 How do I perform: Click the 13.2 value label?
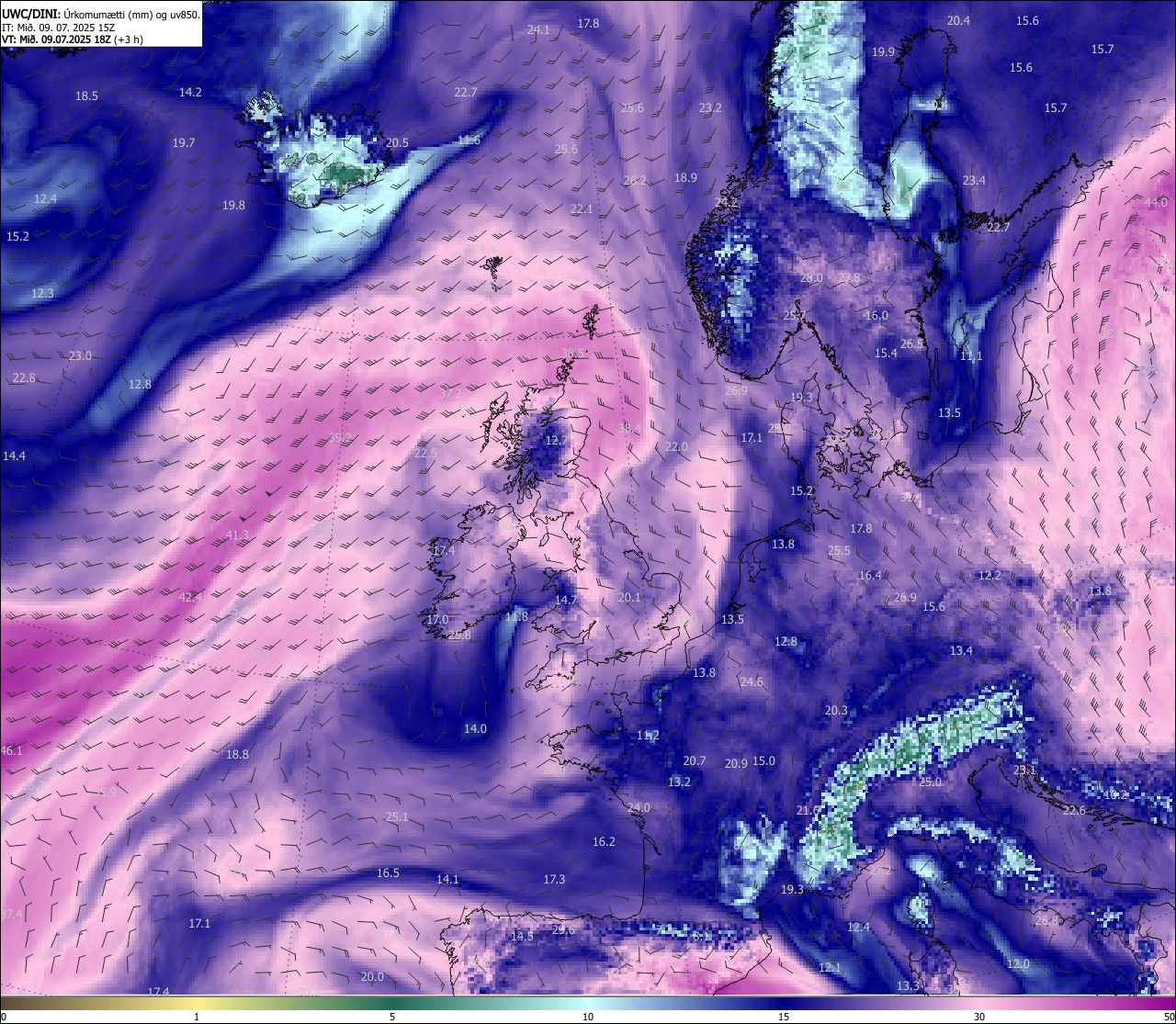point(679,782)
